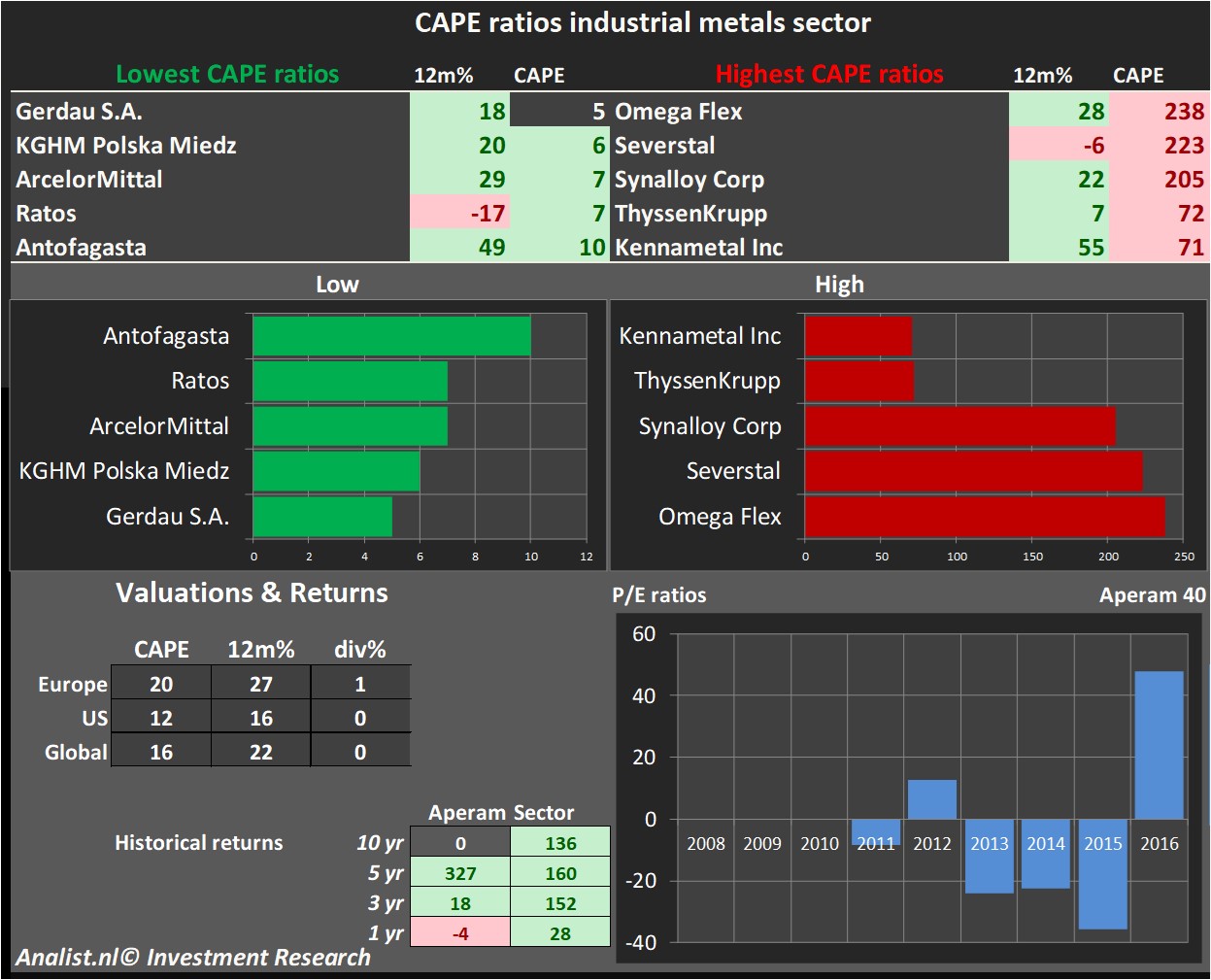Click Ratos 12m% value -17
This screenshot has height=980, width=1211.
point(459,214)
